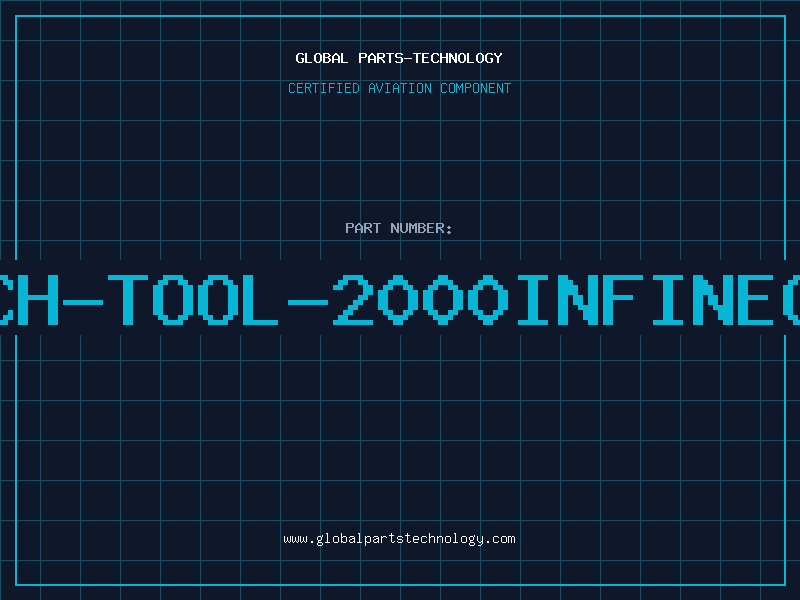Screen dimensions: 800x600
Task: Click the PART NUMBER: label
Action: point(399,228)
